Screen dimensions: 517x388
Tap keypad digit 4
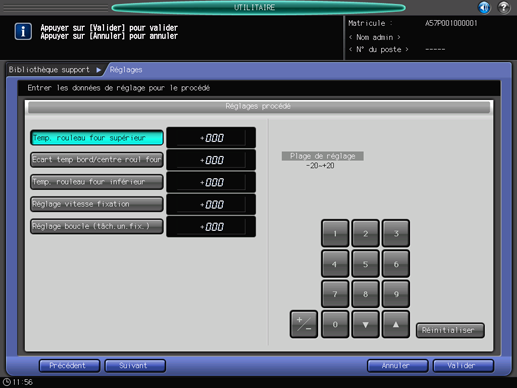click(335, 264)
